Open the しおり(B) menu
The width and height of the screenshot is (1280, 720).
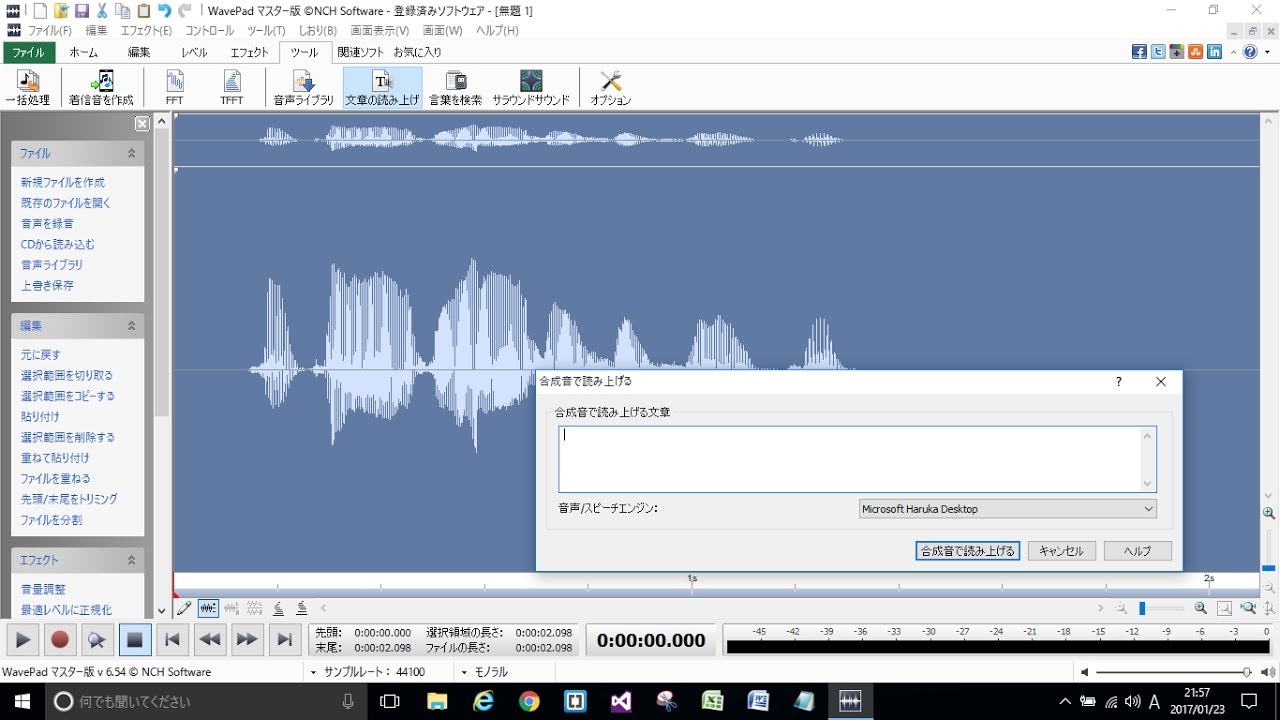coord(318,31)
